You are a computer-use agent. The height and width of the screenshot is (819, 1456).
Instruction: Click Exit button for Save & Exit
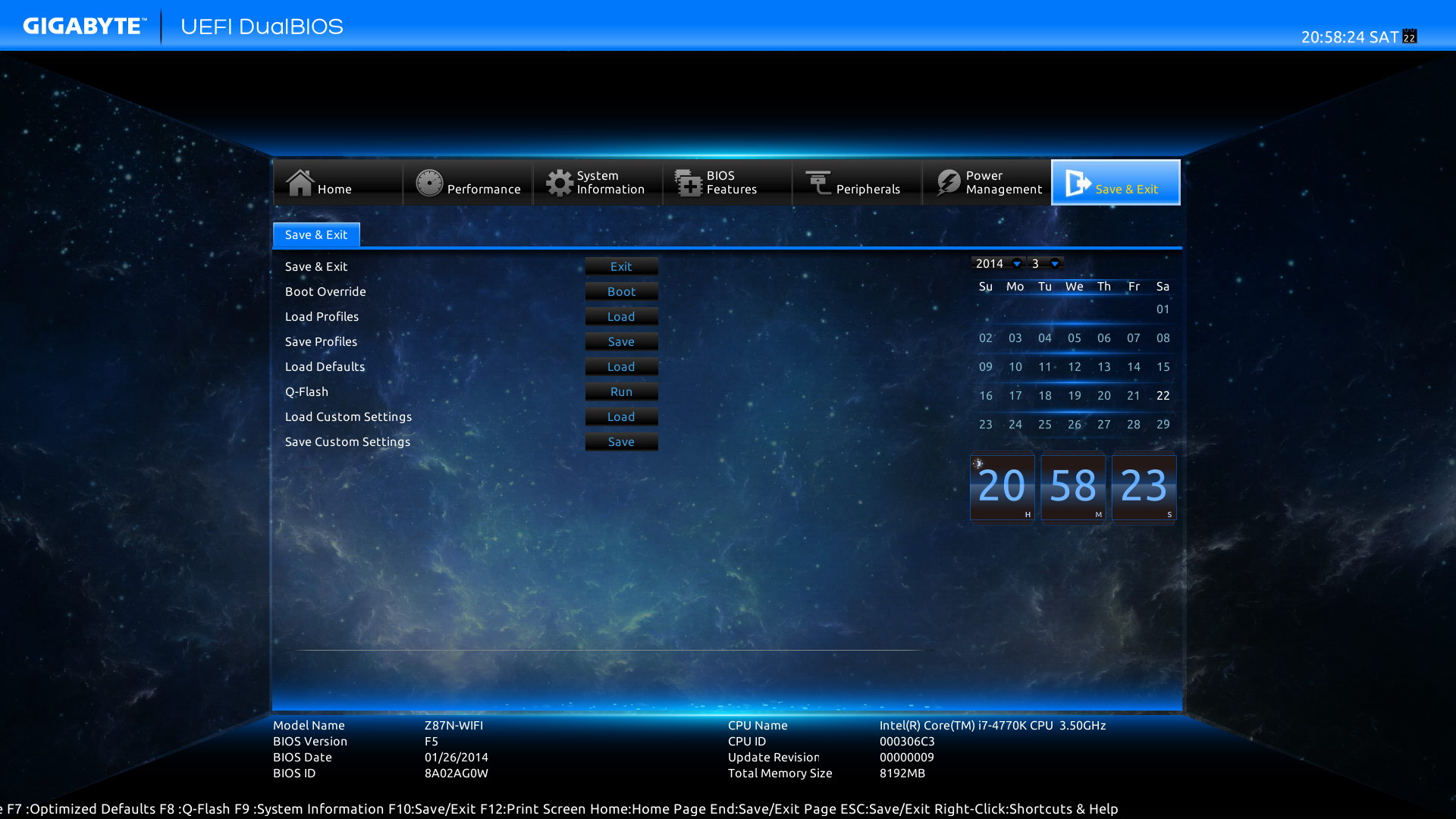(621, 266)
